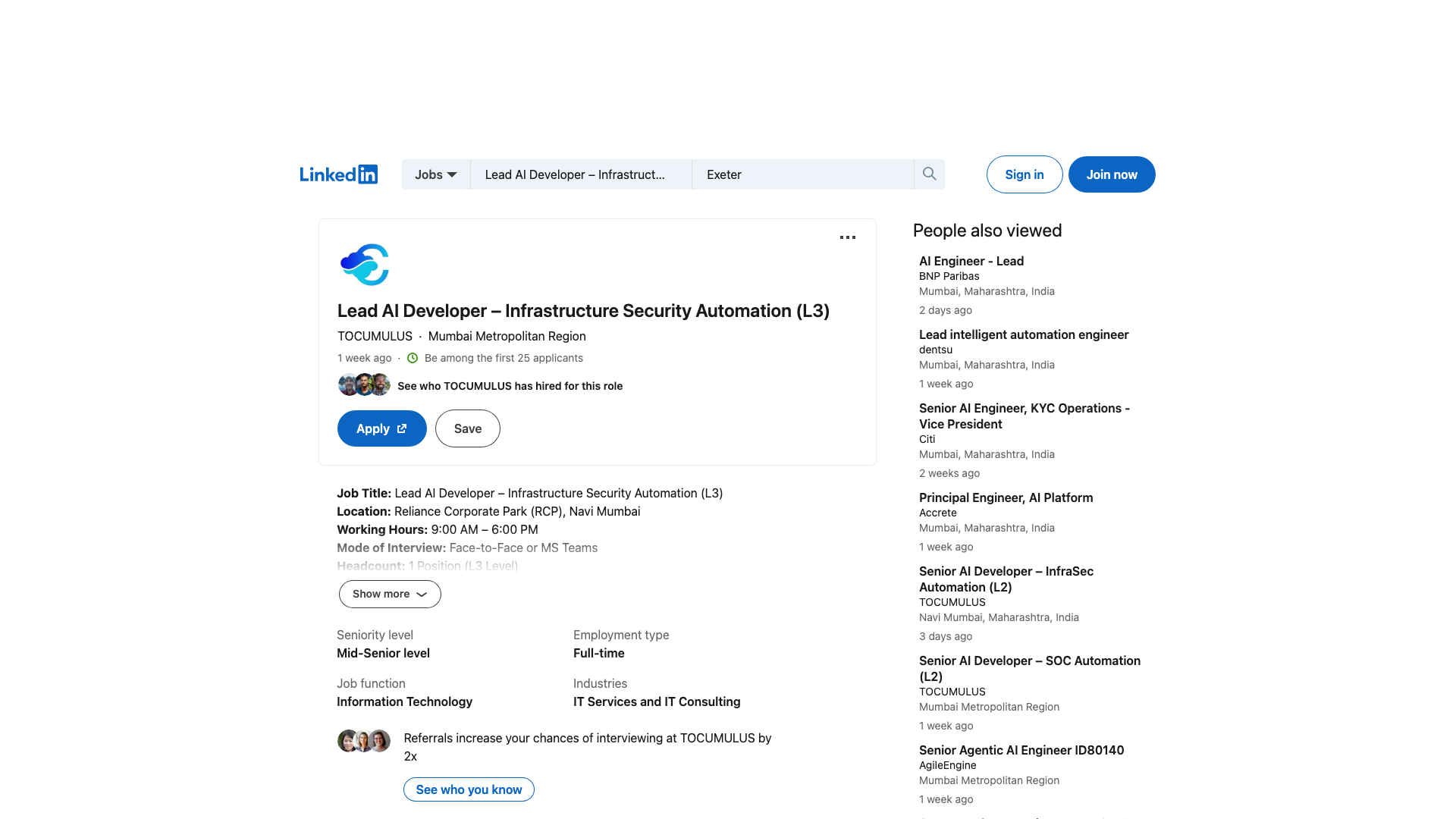This screenshot has width=1456, height=819.
Task: Click 'Mumbai Metropolitan Region' in job header
Action: (x=507, y=336)
